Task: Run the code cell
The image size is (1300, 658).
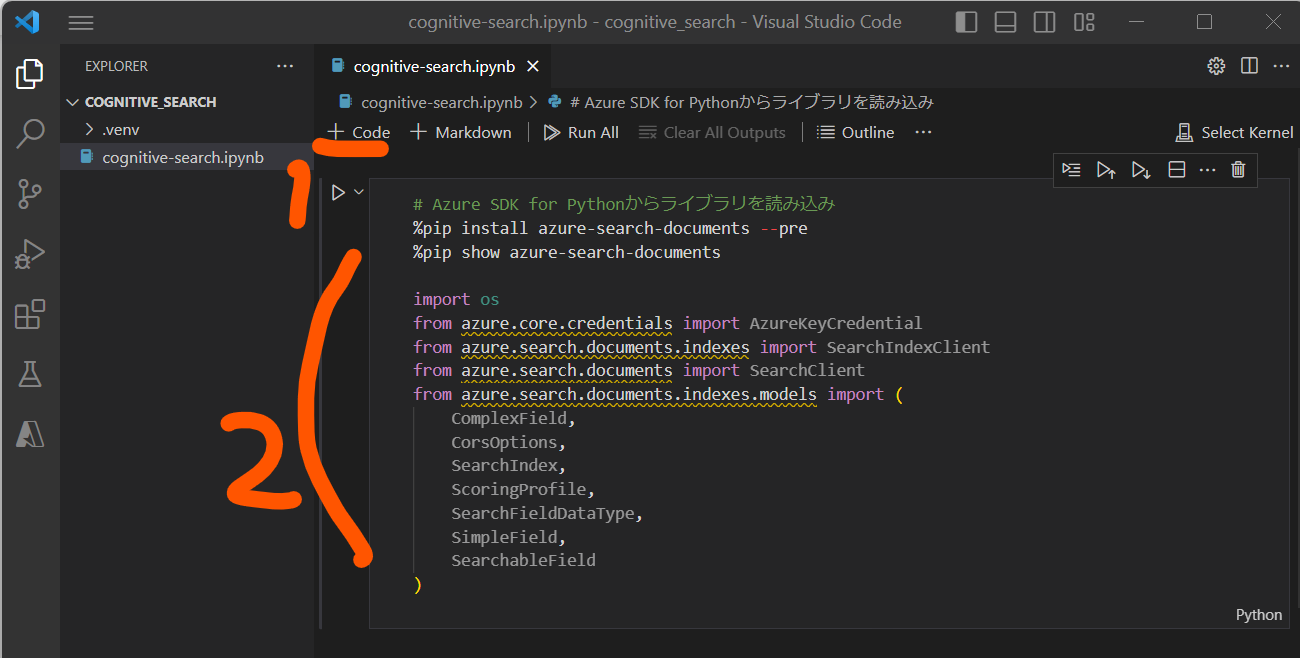Action: click(338, 192)
